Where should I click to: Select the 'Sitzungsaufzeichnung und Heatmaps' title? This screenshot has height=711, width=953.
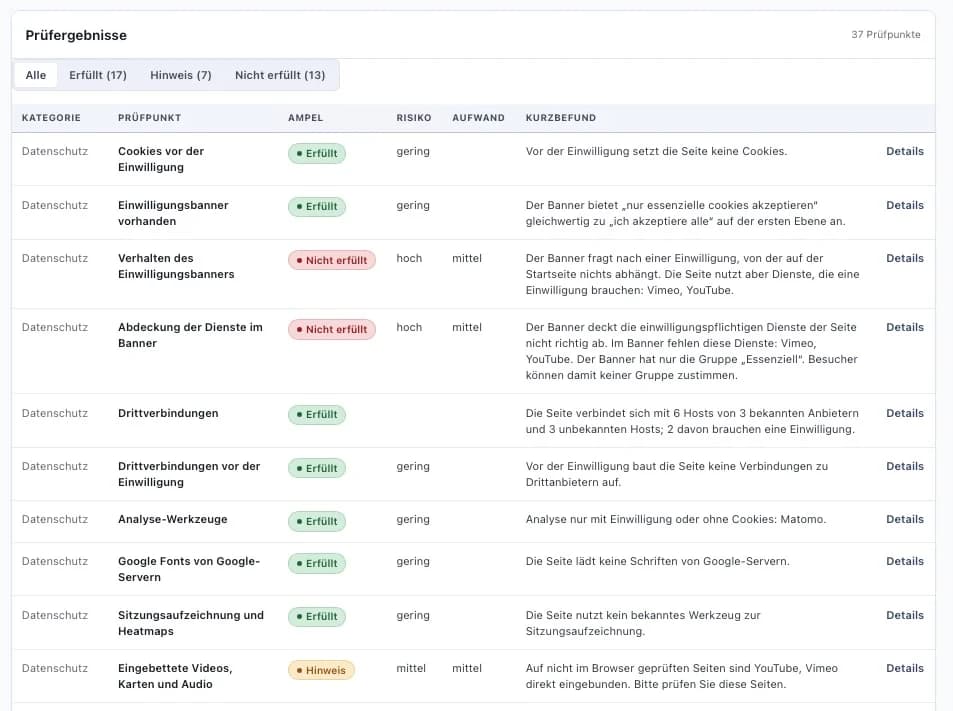[x=191, y=623]
